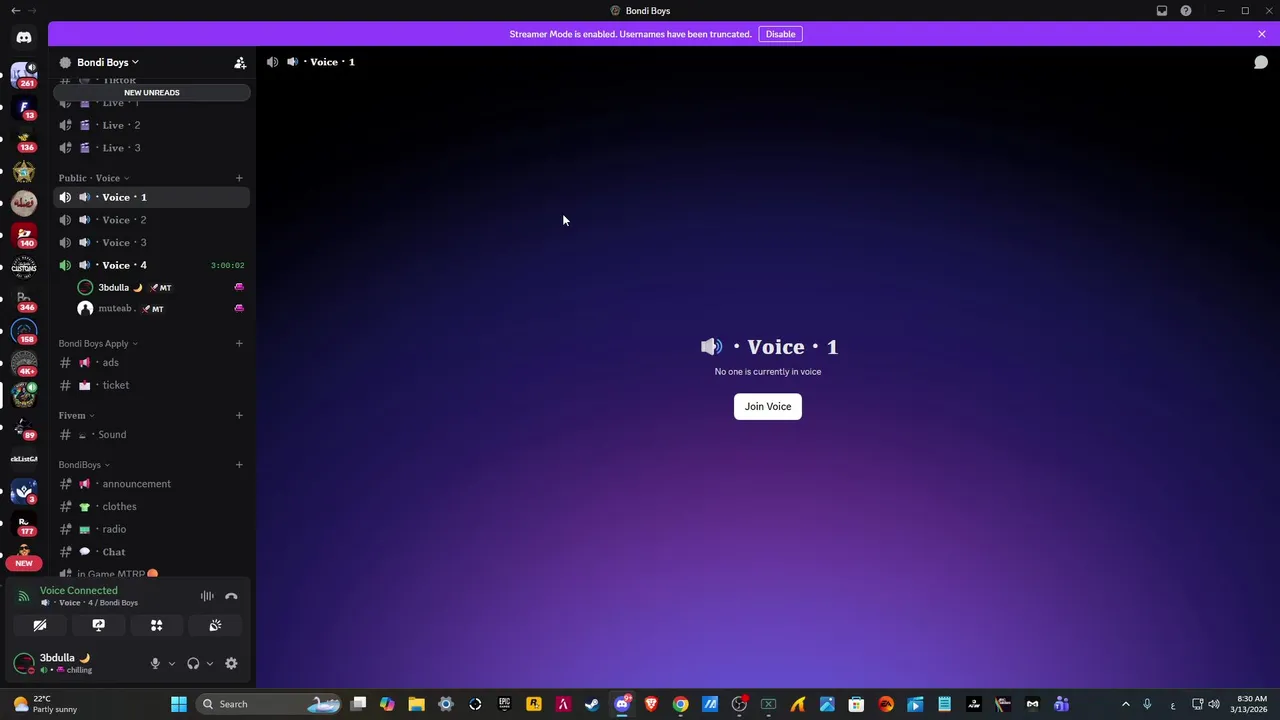This screenshot has width=1280, height=720.
Task: Open the Chat channel
Action: pos(152,552)
